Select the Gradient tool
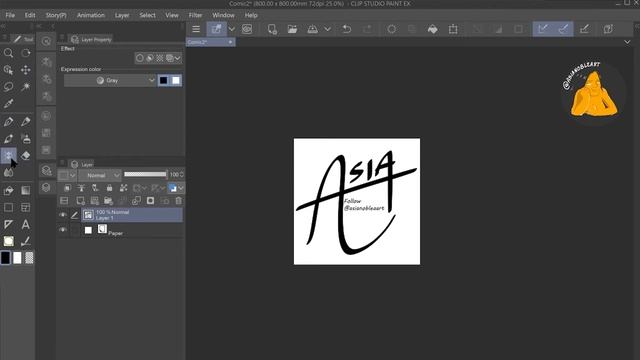 (26, 191)
